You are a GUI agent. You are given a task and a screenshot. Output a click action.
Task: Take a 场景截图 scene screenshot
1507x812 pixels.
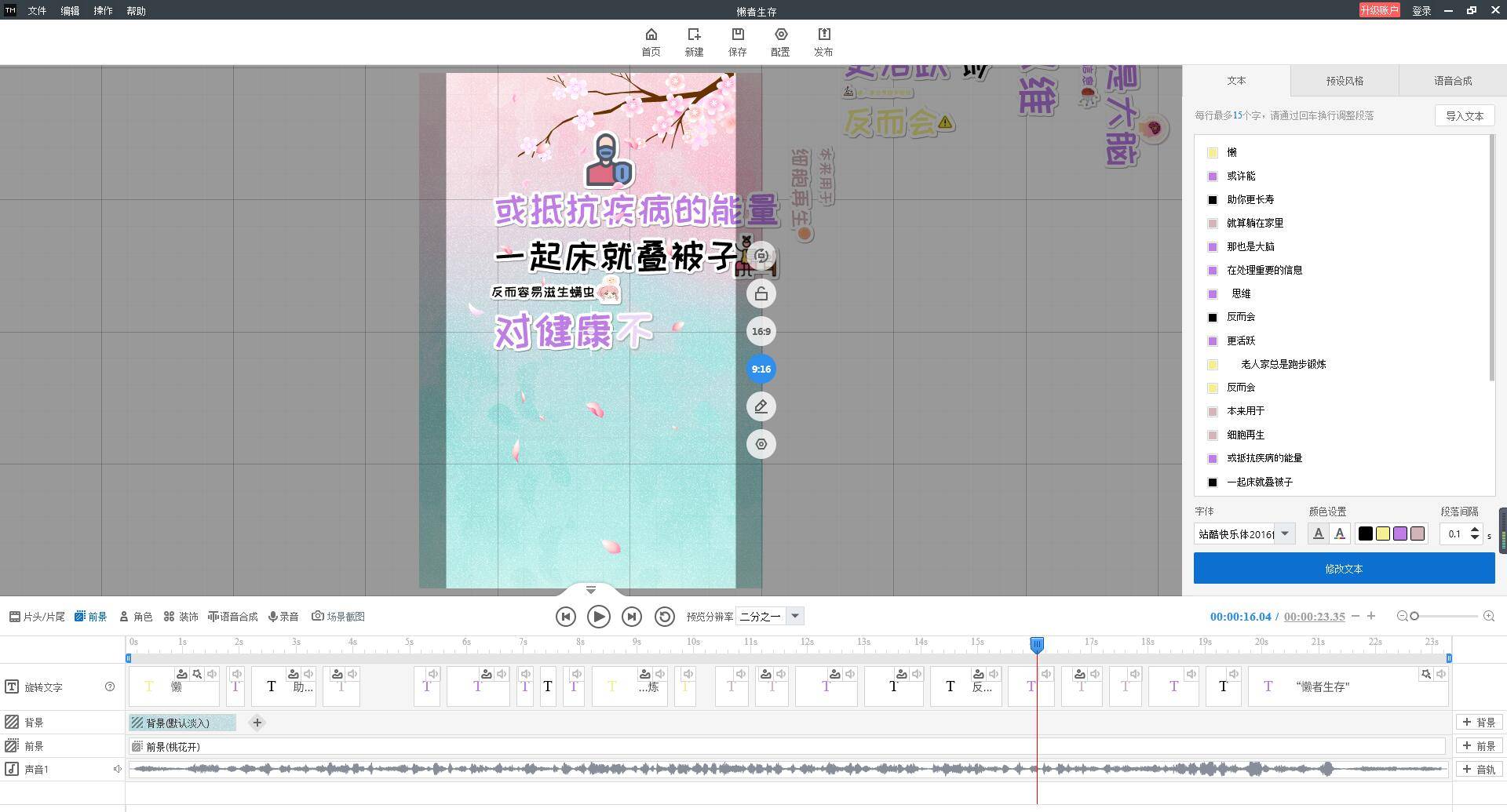pyautogui.click(x=338, y=617)
